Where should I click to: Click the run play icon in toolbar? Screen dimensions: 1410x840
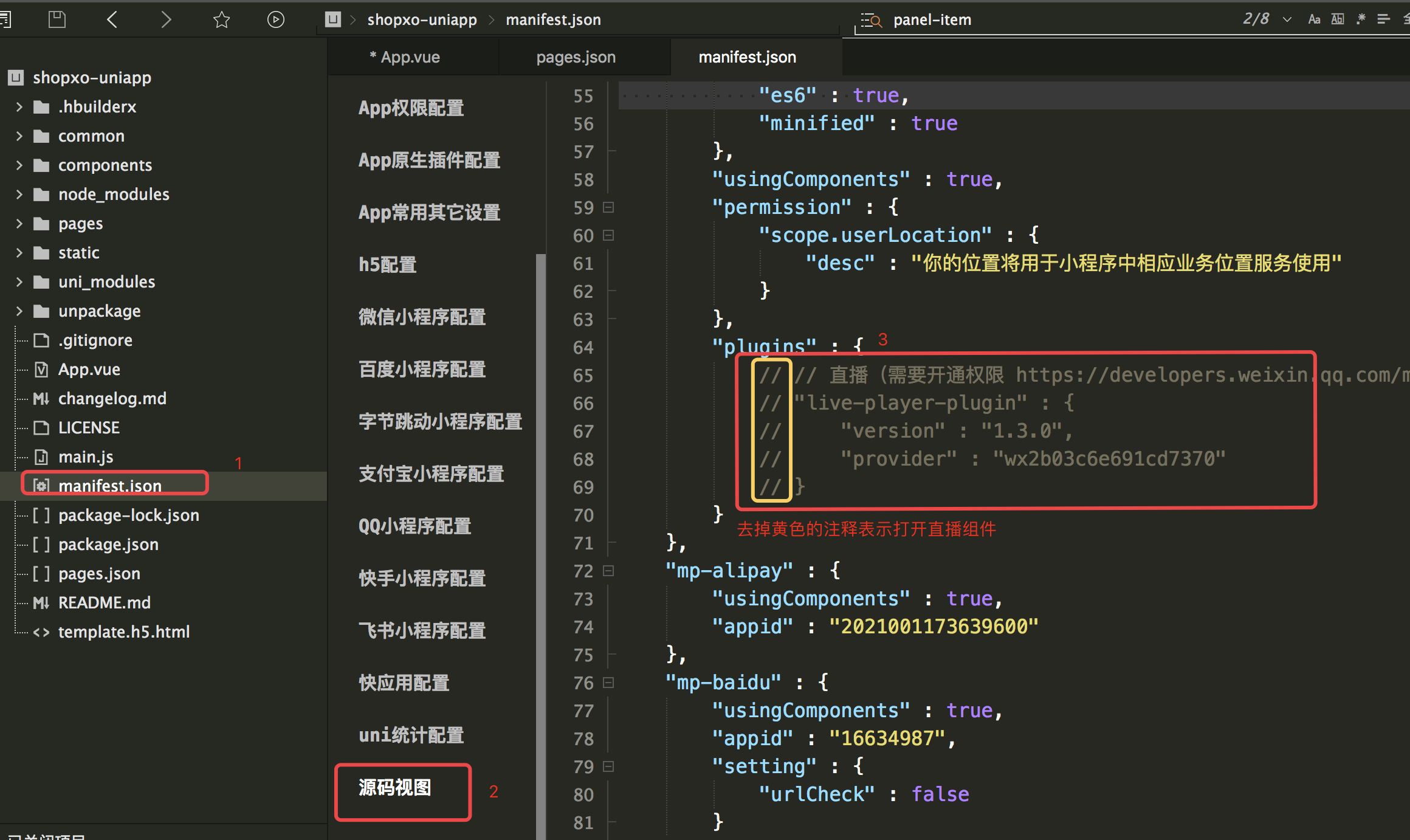(x=275, y=19)
